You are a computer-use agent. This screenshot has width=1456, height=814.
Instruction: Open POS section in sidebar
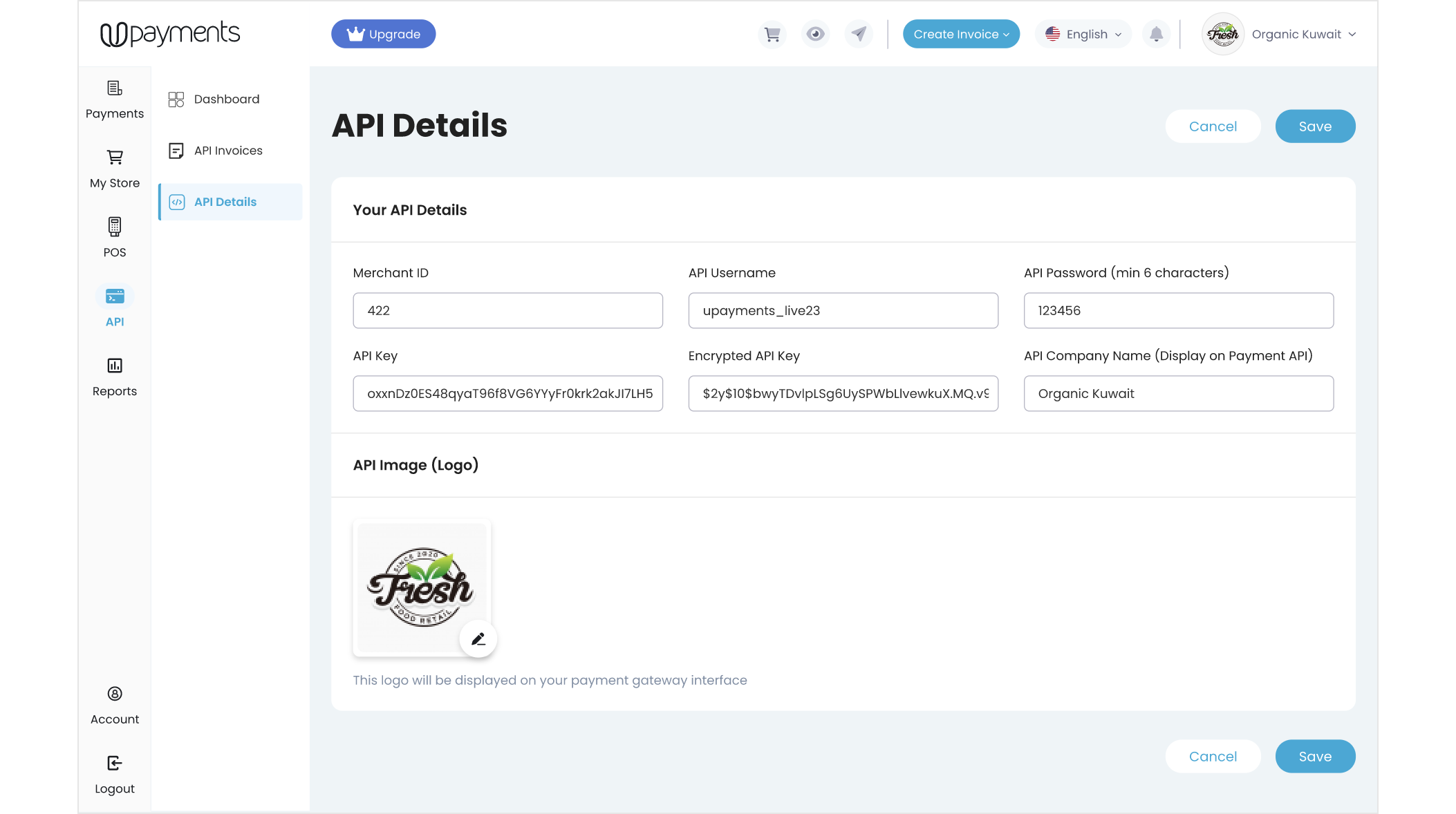[115, 237]
